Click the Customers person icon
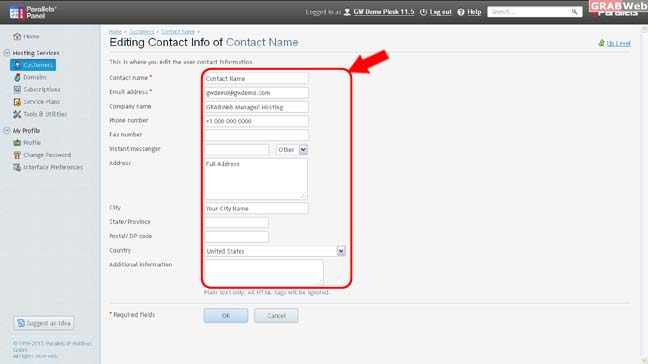Image resolution: width=648 pixels, height=364 pixels. tap(17, 65)
